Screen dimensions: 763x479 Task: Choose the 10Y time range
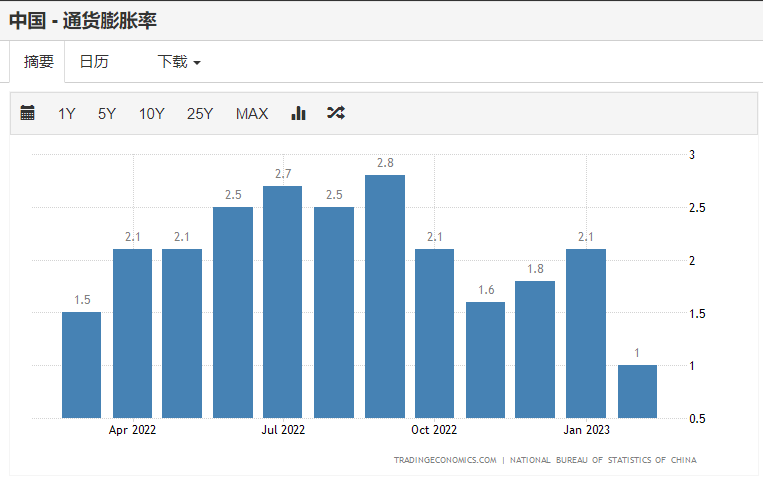pyautogui.click(x=152, y=113)
